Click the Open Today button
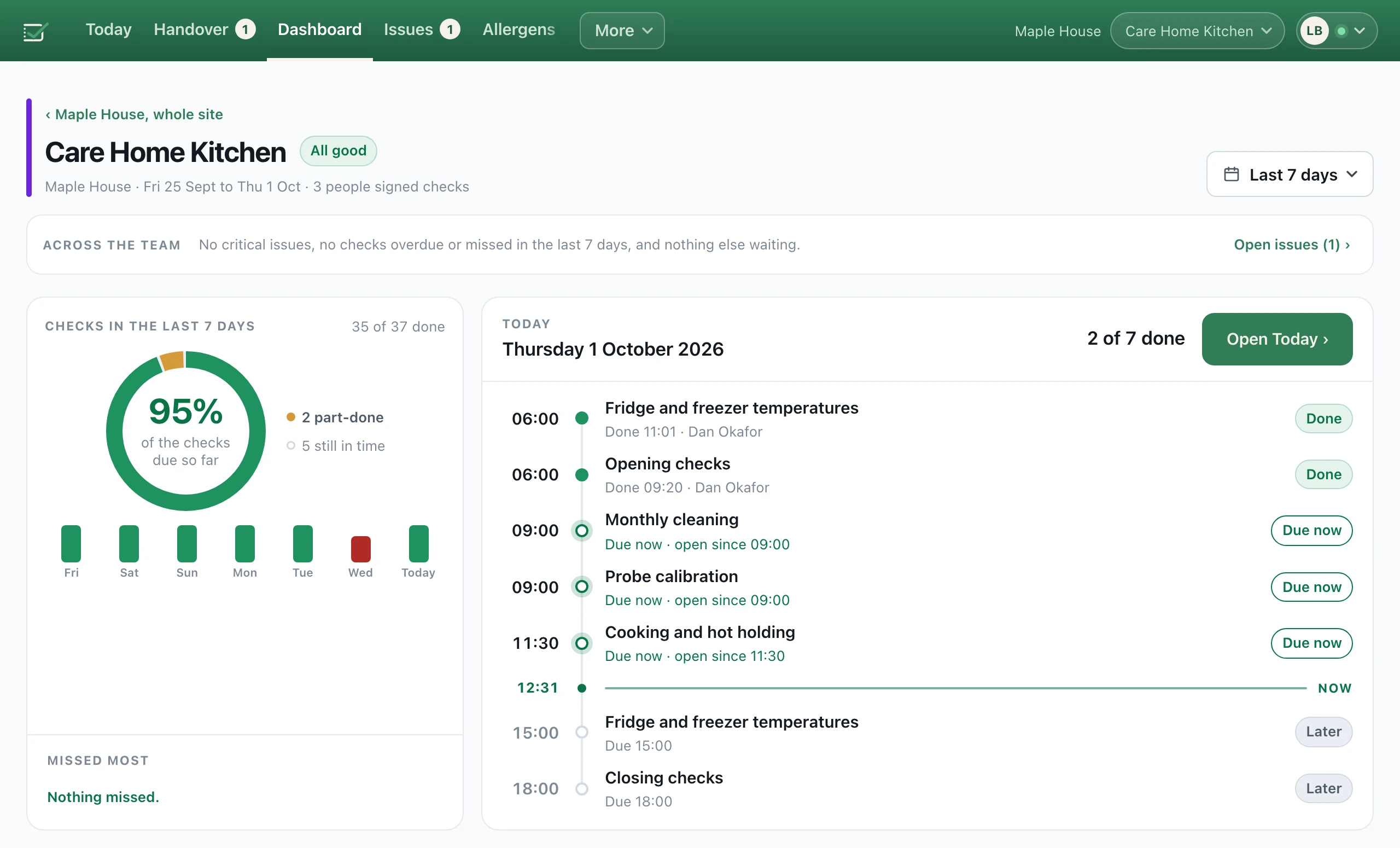Image resolution: width=1400 pixels, height=848 pixels. (1277, 339)
